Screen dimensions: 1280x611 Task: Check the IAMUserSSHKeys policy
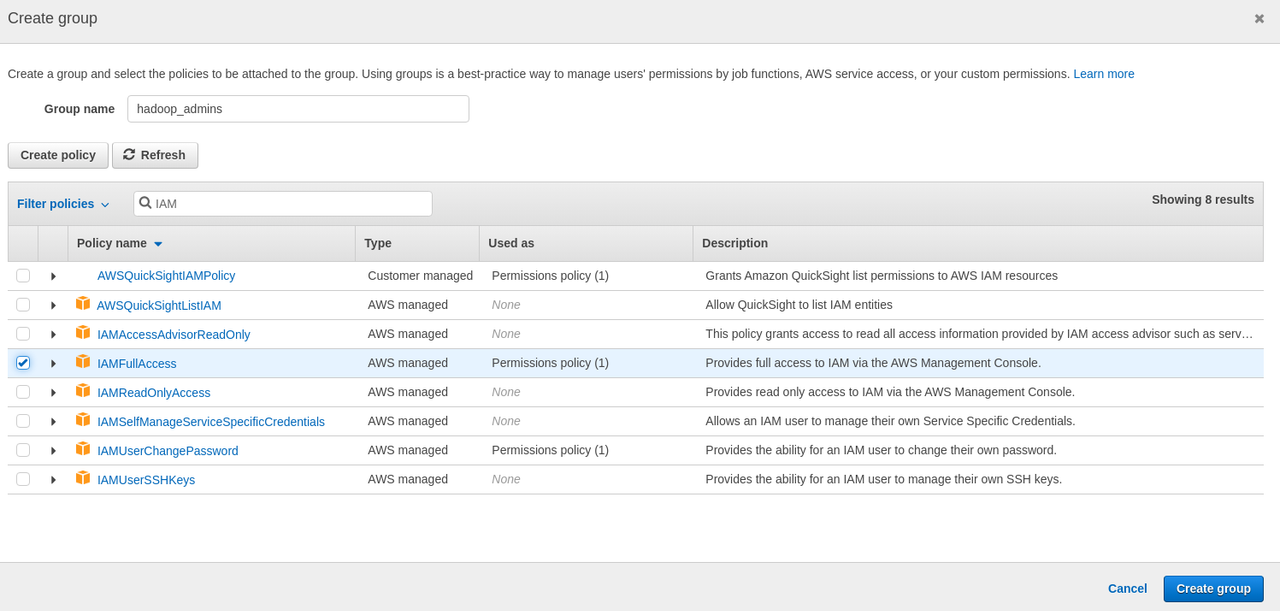(x=22, y=479)
